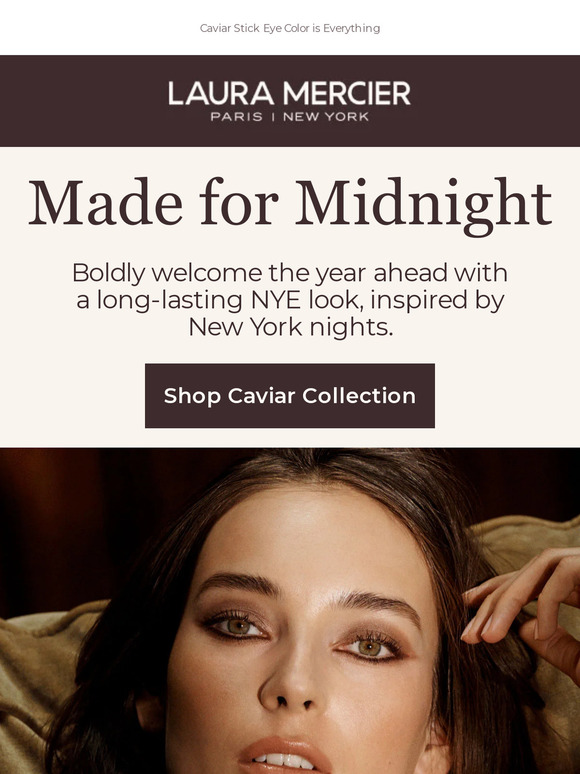The height and width of the screenshot is (774, 580).
Task: Open the Laura Mercier logo link
Action: (x=290, y=101)
